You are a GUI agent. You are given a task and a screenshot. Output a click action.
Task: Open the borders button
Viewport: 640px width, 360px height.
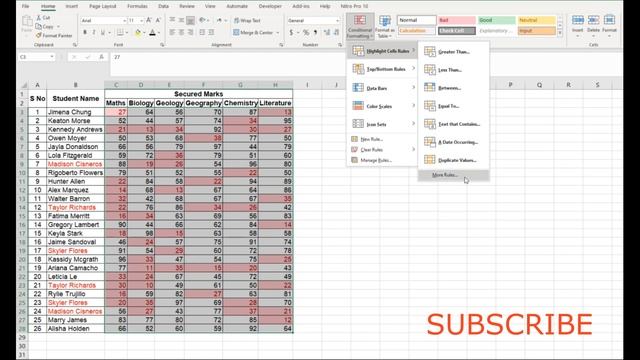(x=120, y=32)
